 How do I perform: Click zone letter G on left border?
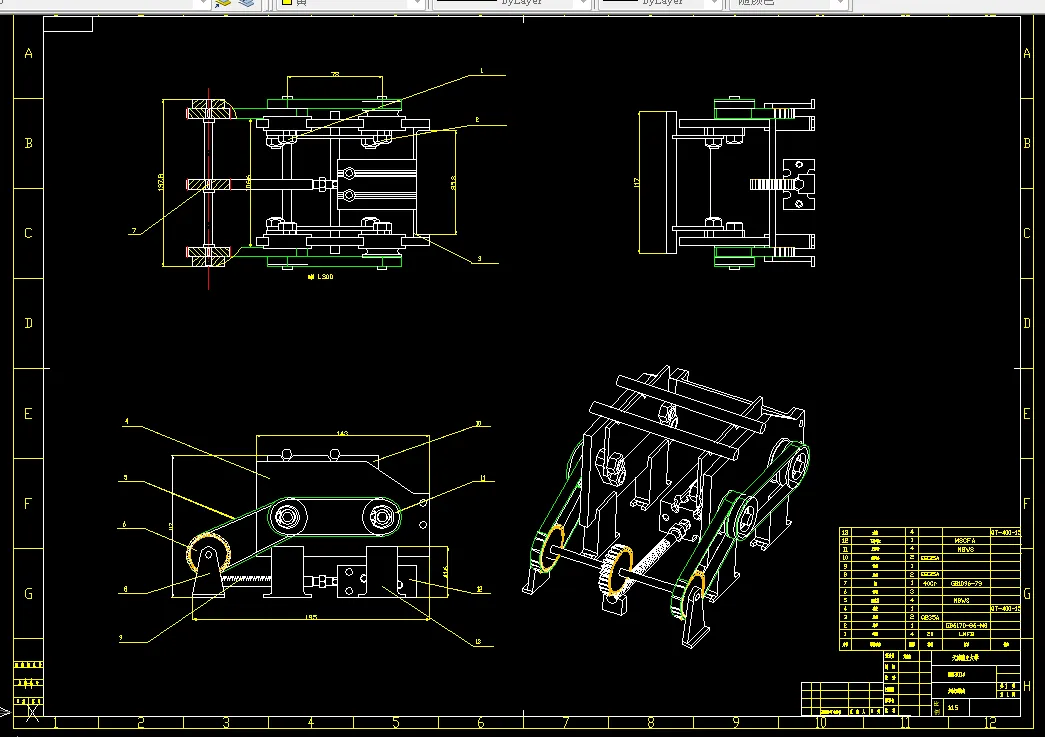coord(28,594)
